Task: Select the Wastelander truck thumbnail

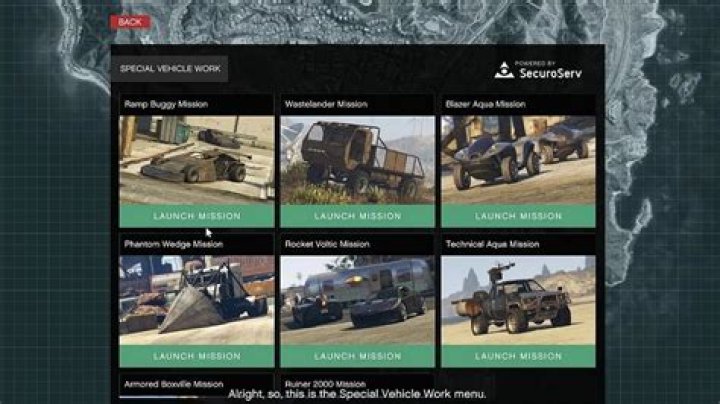Action: point(358,160)
